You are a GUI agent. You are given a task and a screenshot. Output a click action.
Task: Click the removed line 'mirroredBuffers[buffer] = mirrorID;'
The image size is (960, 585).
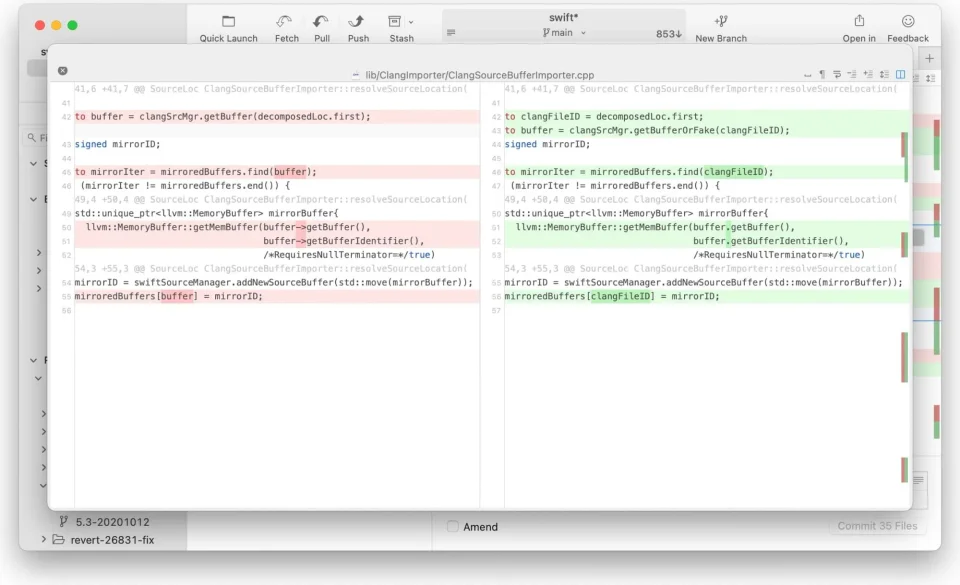(x=277, y=296)
